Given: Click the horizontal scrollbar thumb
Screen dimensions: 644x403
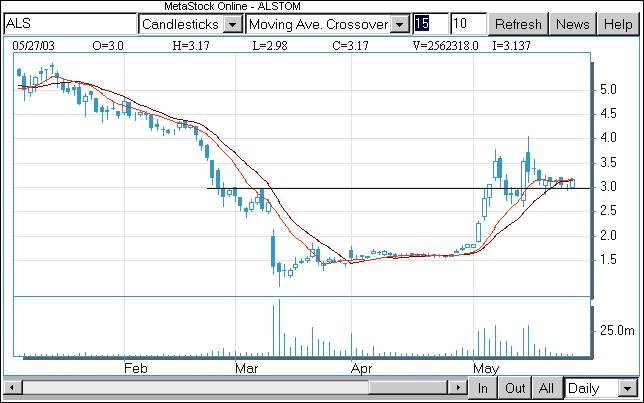Looking at the screenshot, I should point(408,387).
